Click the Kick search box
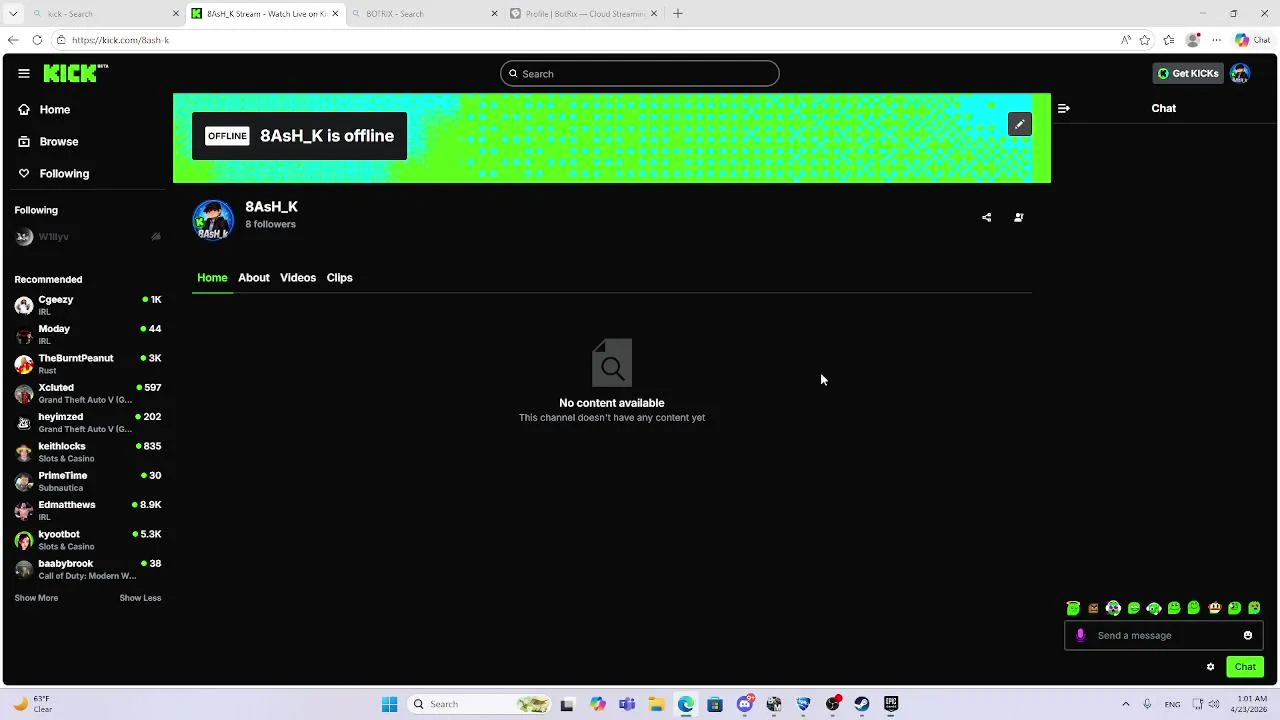Viewport: 1280px width, 720px height. (x=640, y=74)
